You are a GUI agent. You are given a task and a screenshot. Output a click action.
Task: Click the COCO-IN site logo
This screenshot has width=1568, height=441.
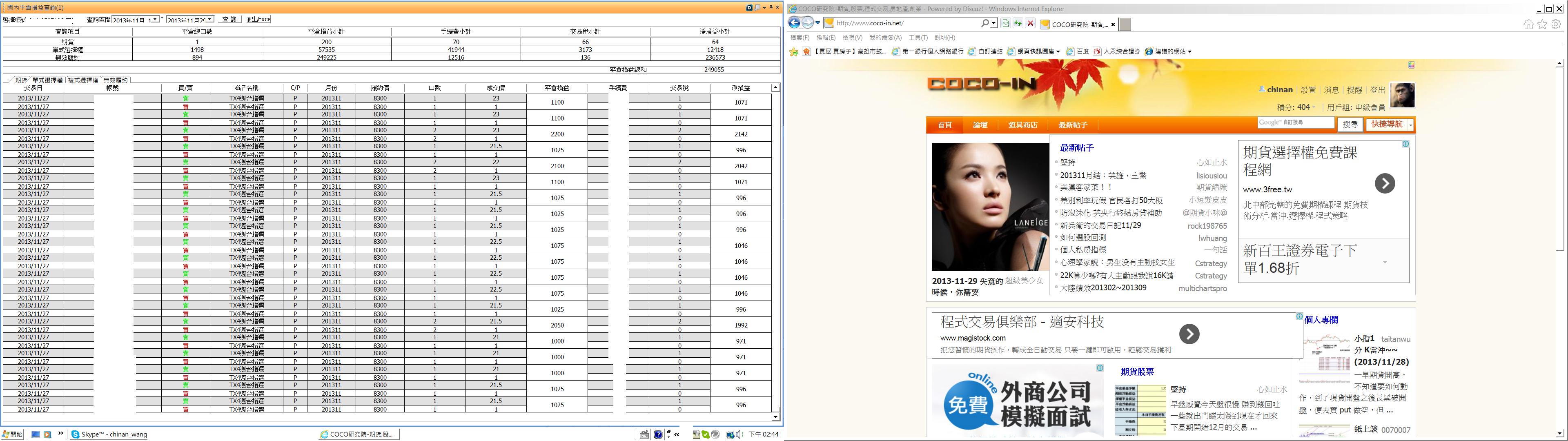point(980,83)
